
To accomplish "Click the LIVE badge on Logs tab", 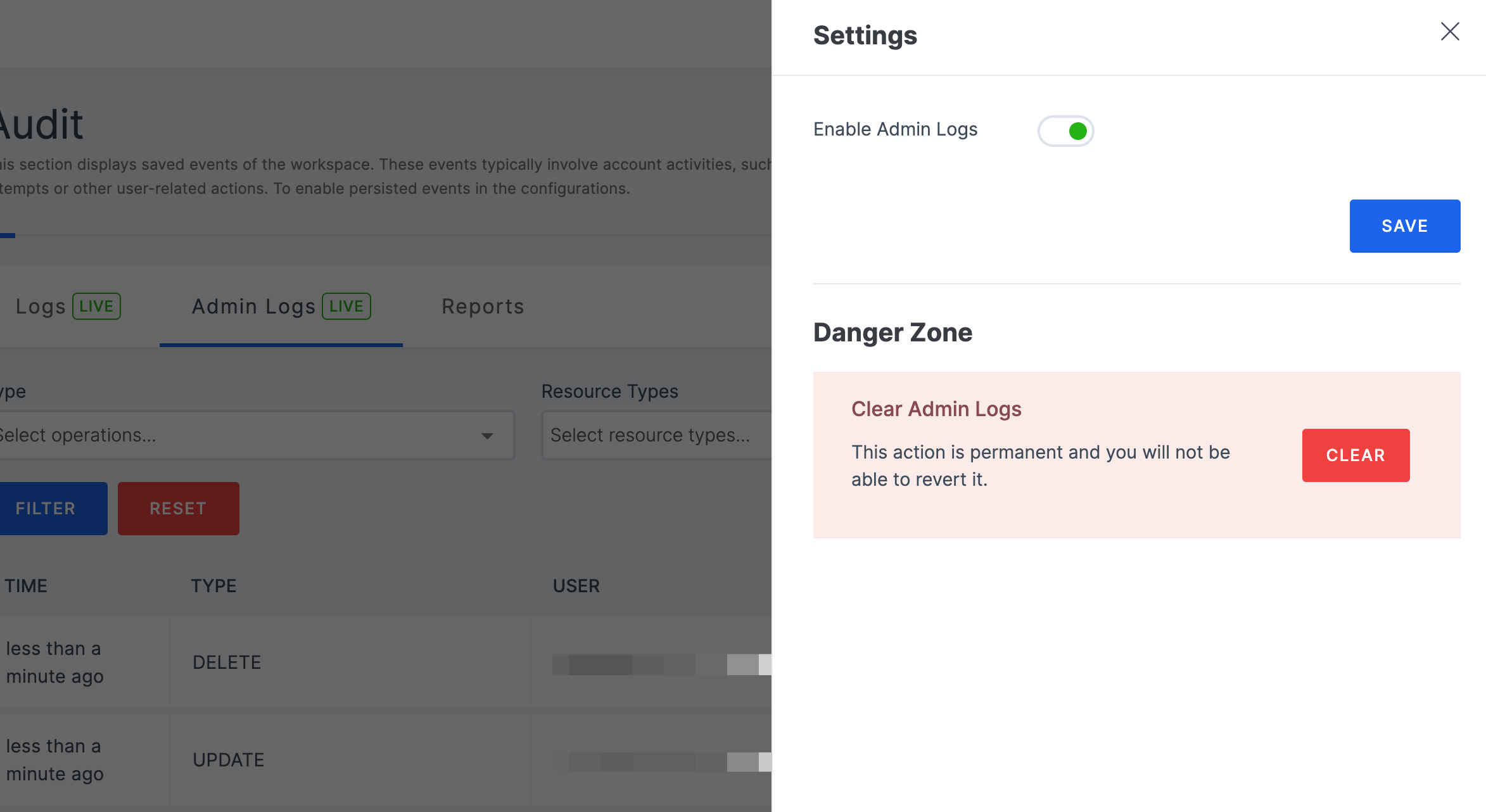I will point(96,306).
